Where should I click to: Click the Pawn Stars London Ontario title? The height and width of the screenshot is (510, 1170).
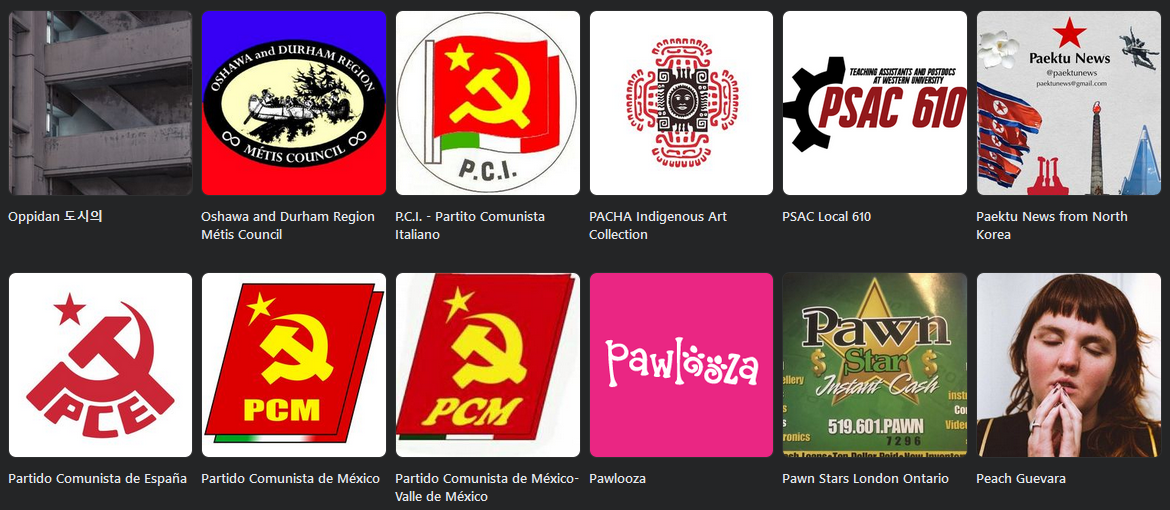(x=866, y=479)
